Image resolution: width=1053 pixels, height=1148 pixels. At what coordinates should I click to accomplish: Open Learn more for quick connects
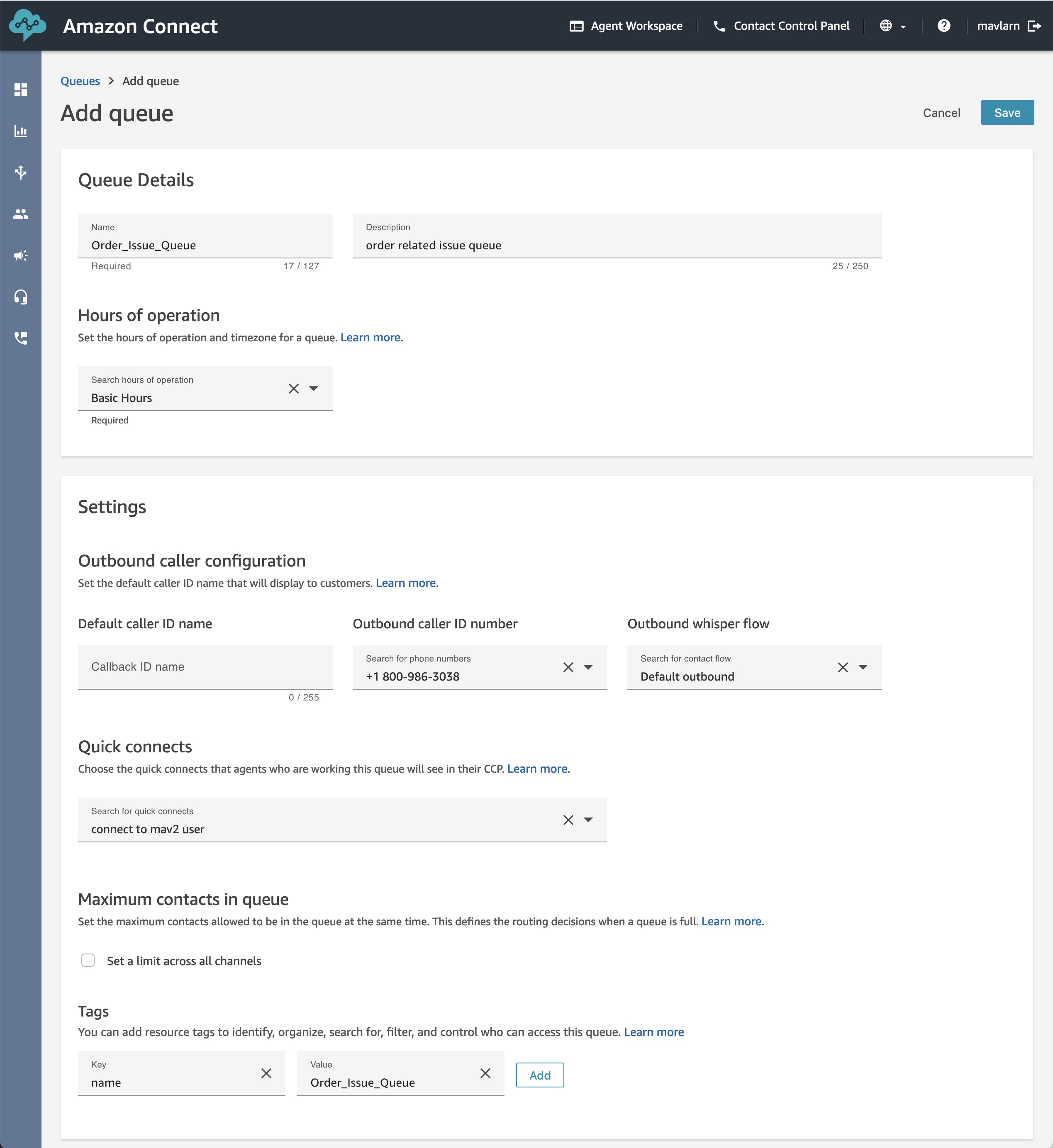click(x=539, y=769)
